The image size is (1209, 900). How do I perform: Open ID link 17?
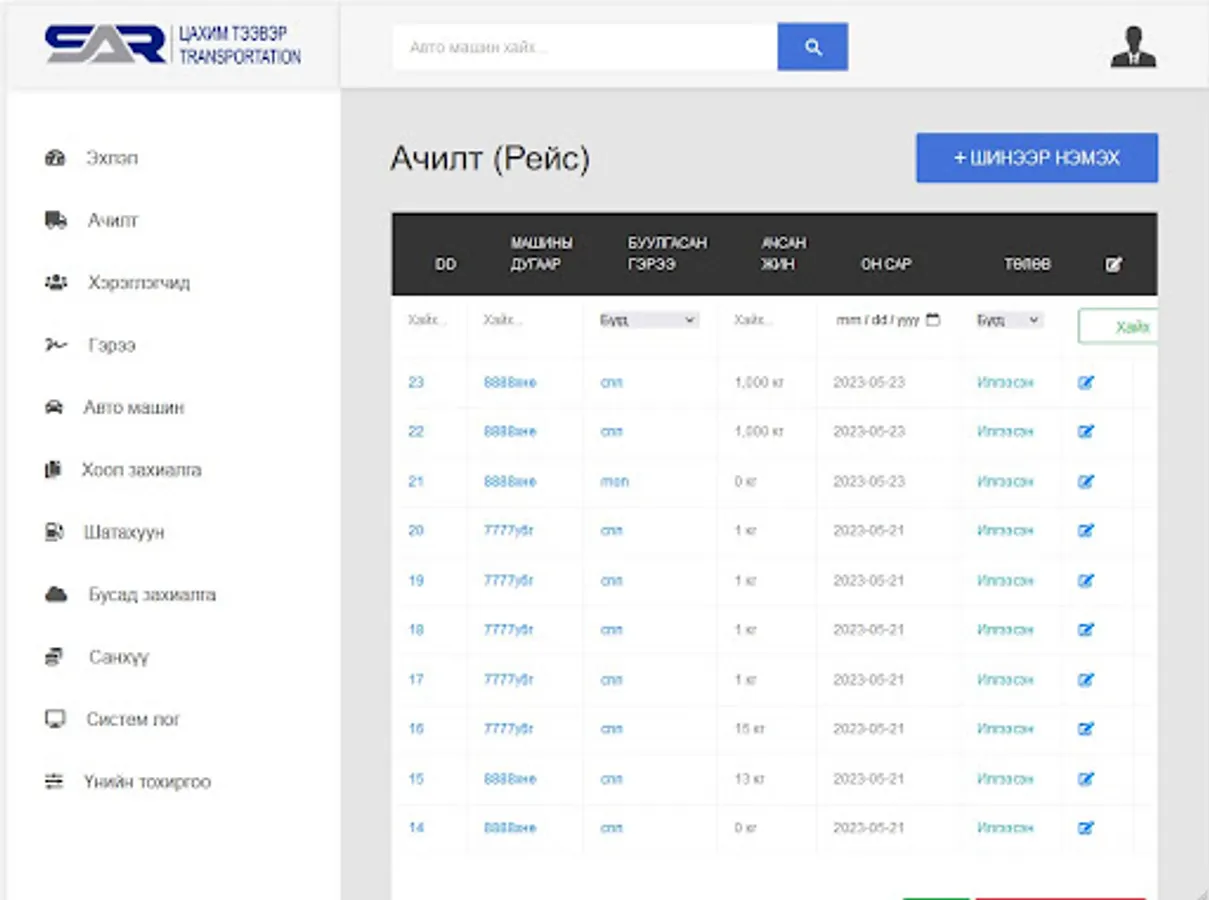coord(416,680)
